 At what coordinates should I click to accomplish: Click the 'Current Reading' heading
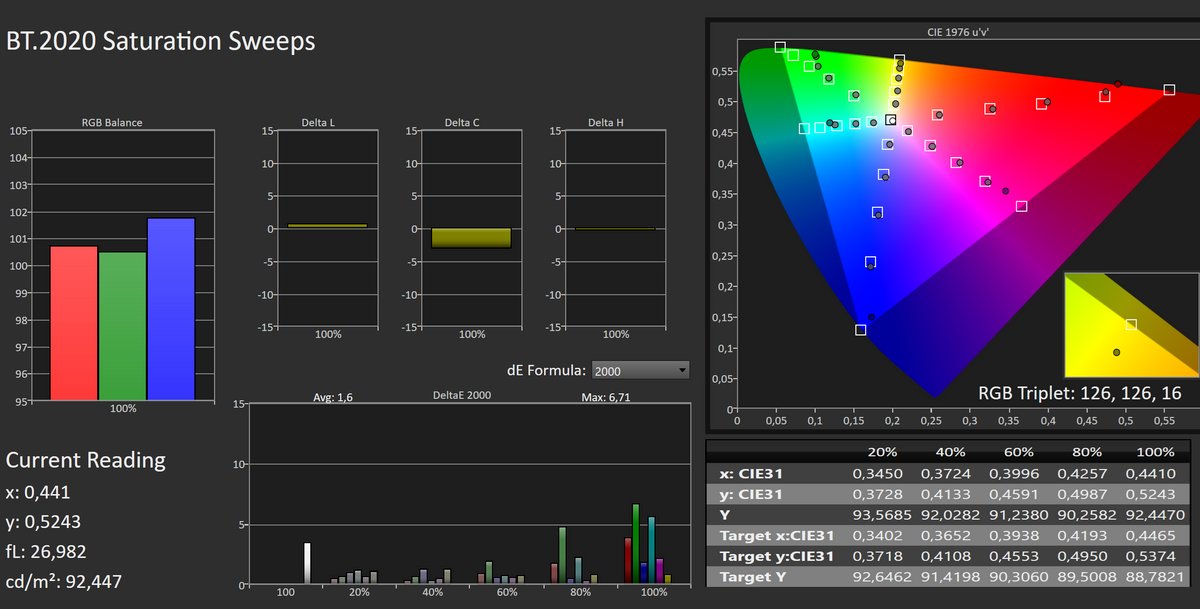(86, 460)
